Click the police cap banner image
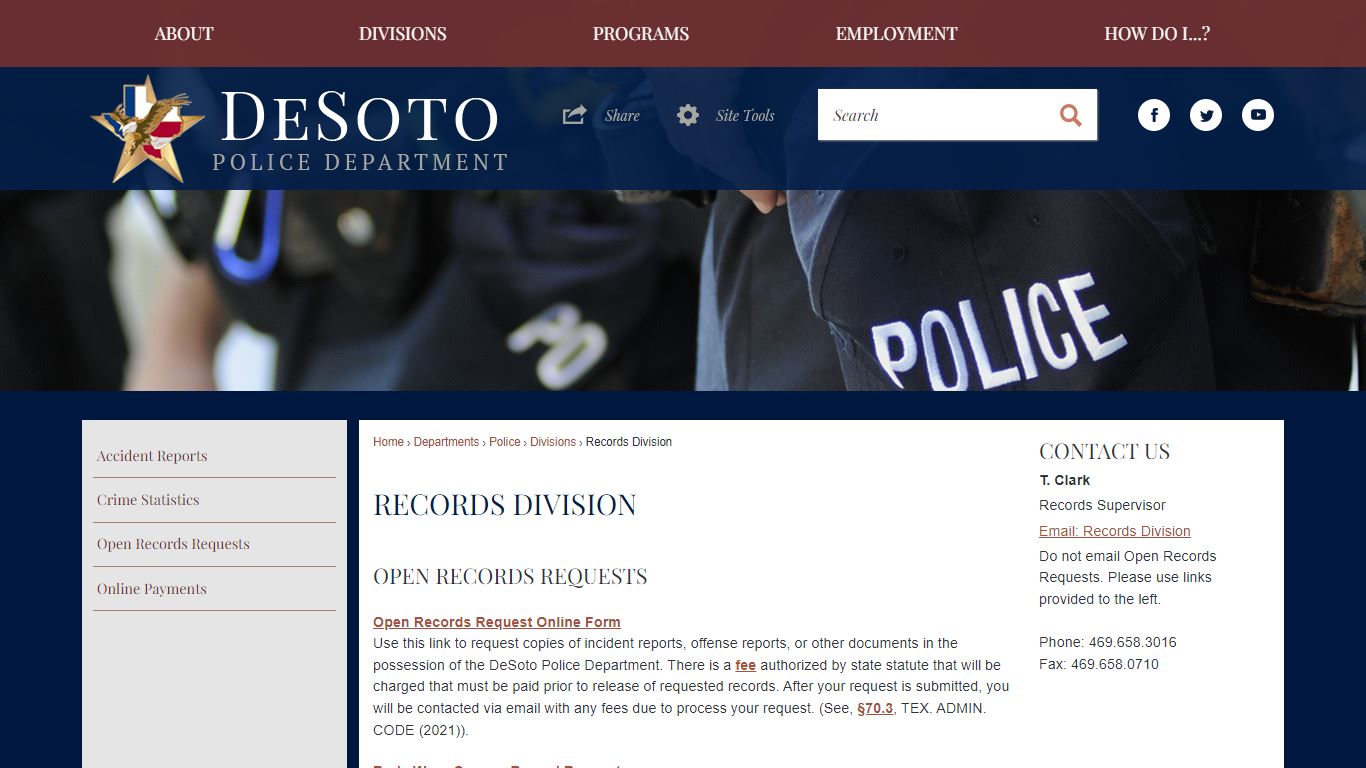This screenshot has width=1366, height=768. click(x=683, y=290)
